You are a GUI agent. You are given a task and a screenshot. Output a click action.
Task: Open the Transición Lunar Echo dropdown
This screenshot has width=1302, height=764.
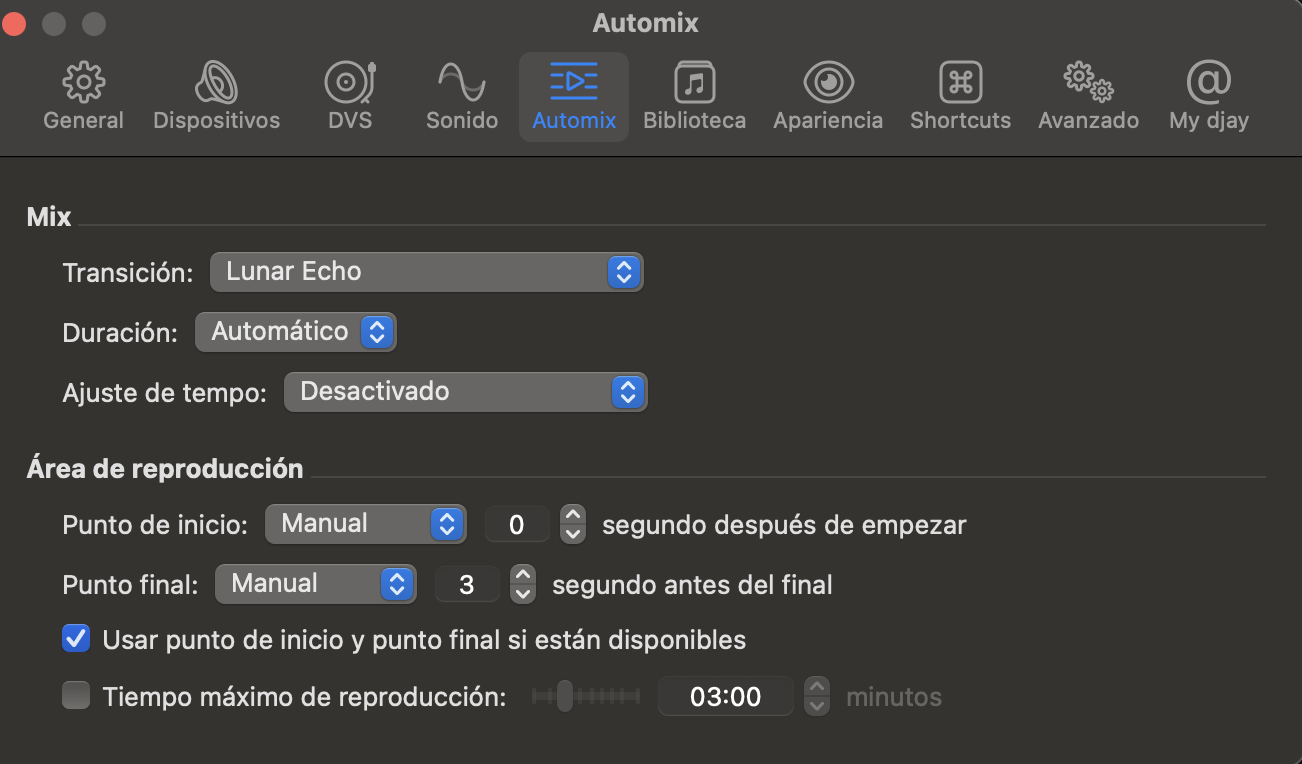(426, 272)
